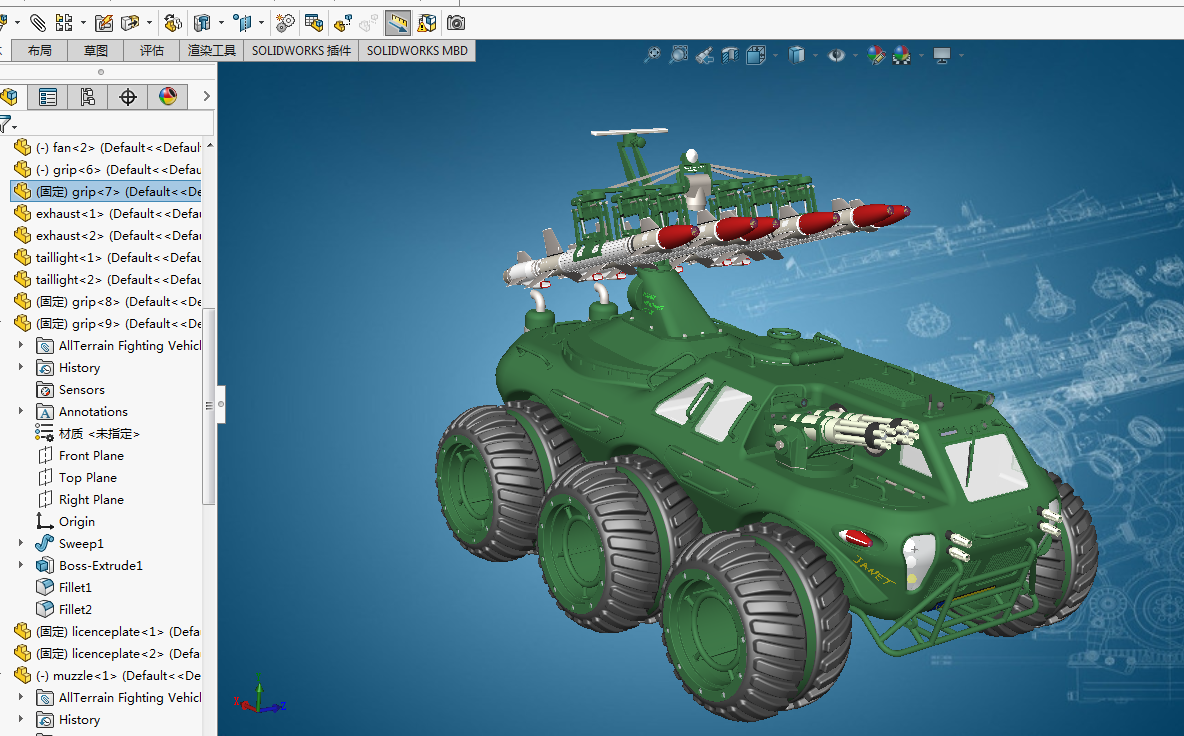Click the Previous View icon
Screen dimensions: 1184x736
coord(704,55)
